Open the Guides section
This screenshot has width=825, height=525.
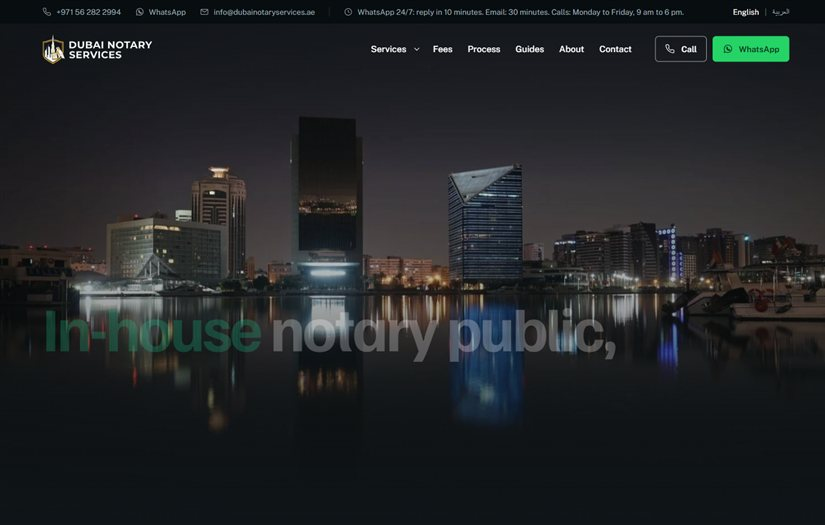[529, 49]
